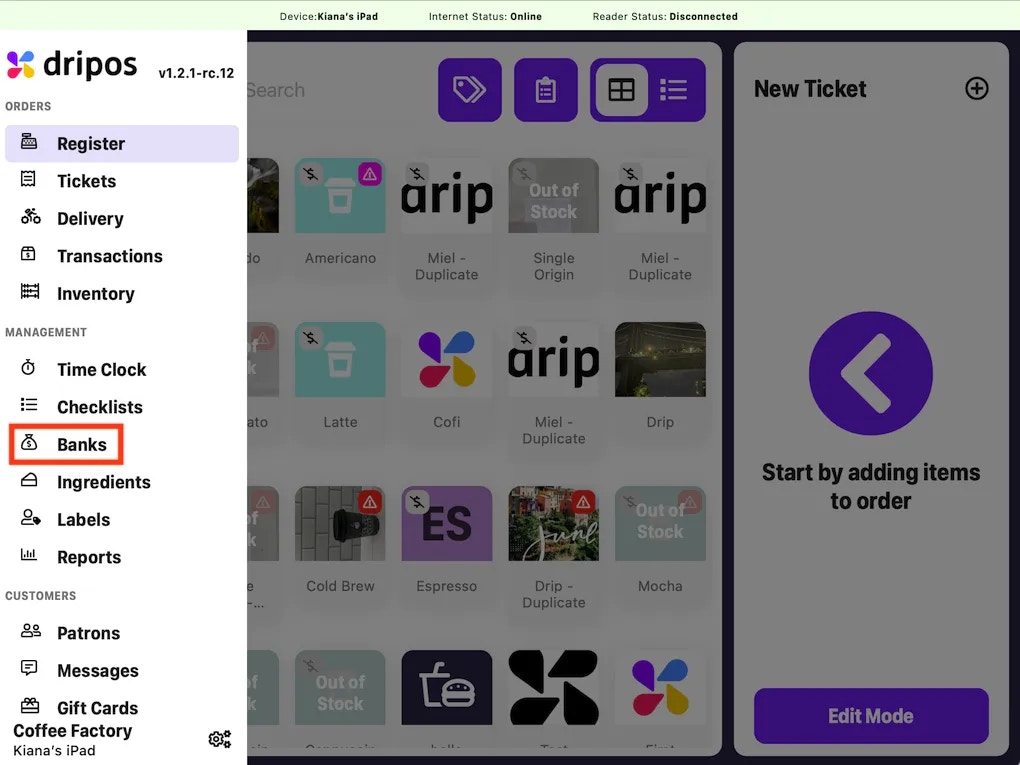Open the Transactions page

click(x=109, y=256)
